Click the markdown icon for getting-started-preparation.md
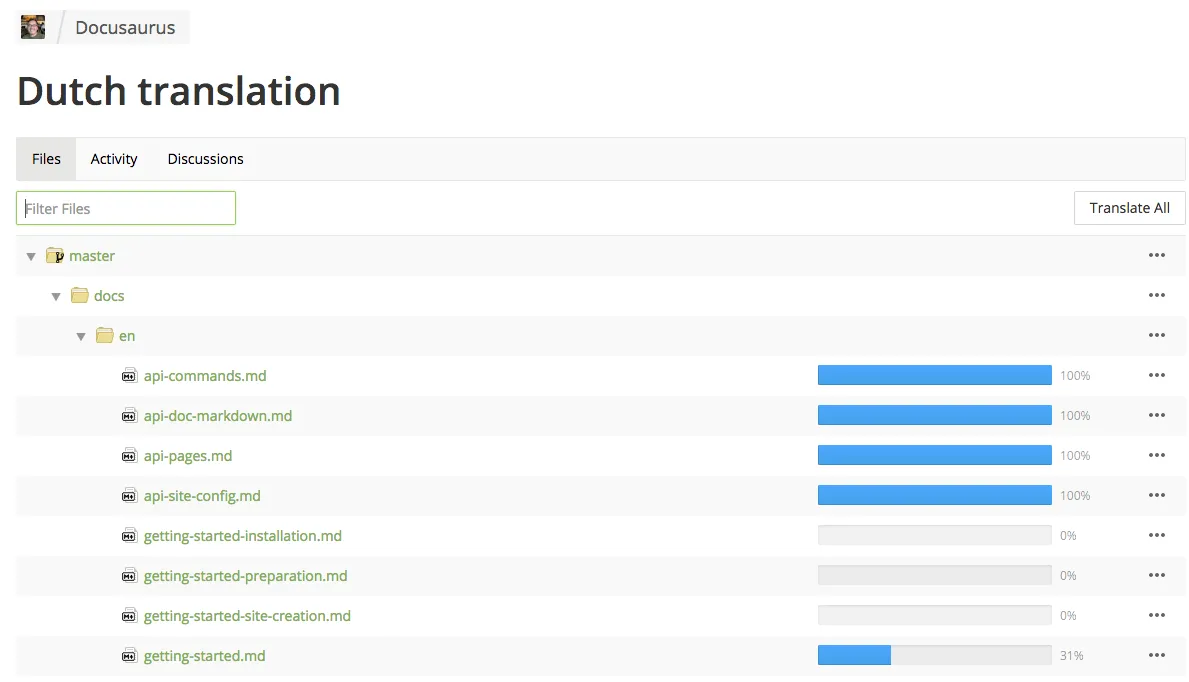1189x682 pixels. pos(130,576)
